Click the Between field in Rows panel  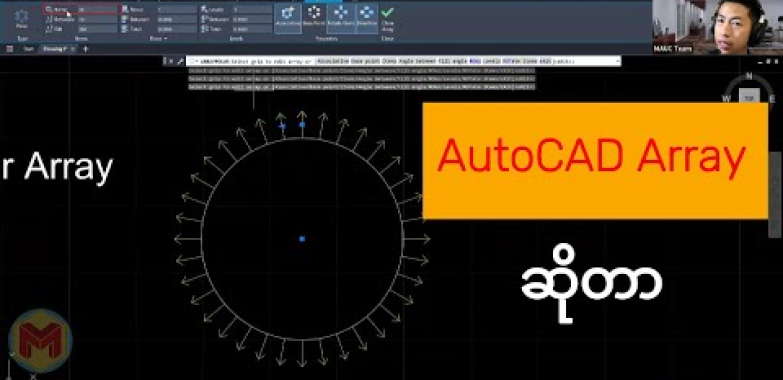click(177, 19)
